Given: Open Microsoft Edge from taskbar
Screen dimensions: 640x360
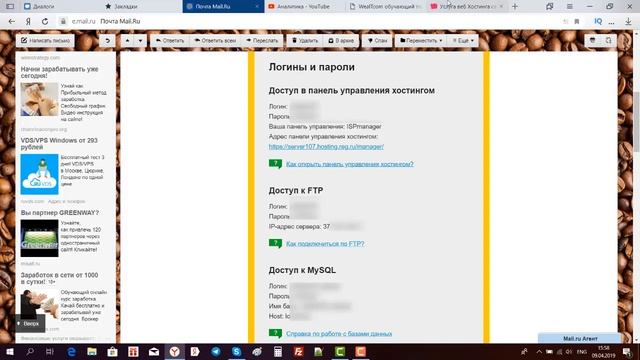Looking at the screenshot, I should 71,351.
